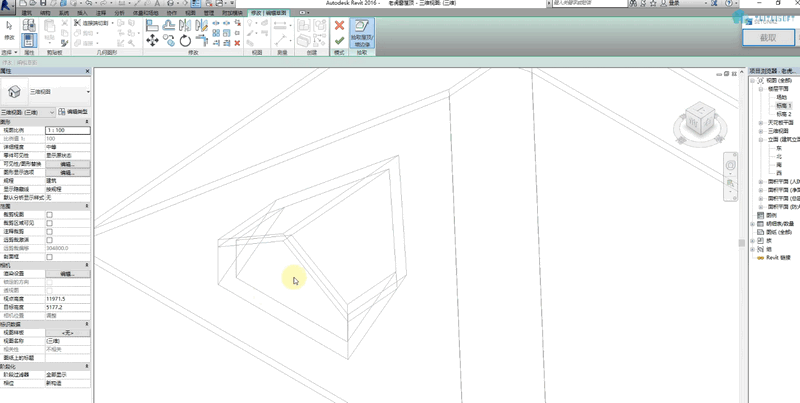
Task: Open the 三维视图 type selector dropdown
Action: [88, 92]
